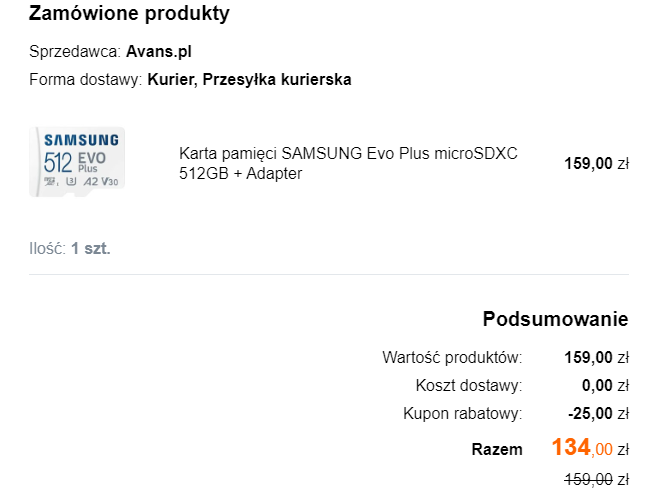The width and height of the screenshot is (661, 501).
Task: Click the crossed-out price 159,00 zł
Action: click(597, 479)
